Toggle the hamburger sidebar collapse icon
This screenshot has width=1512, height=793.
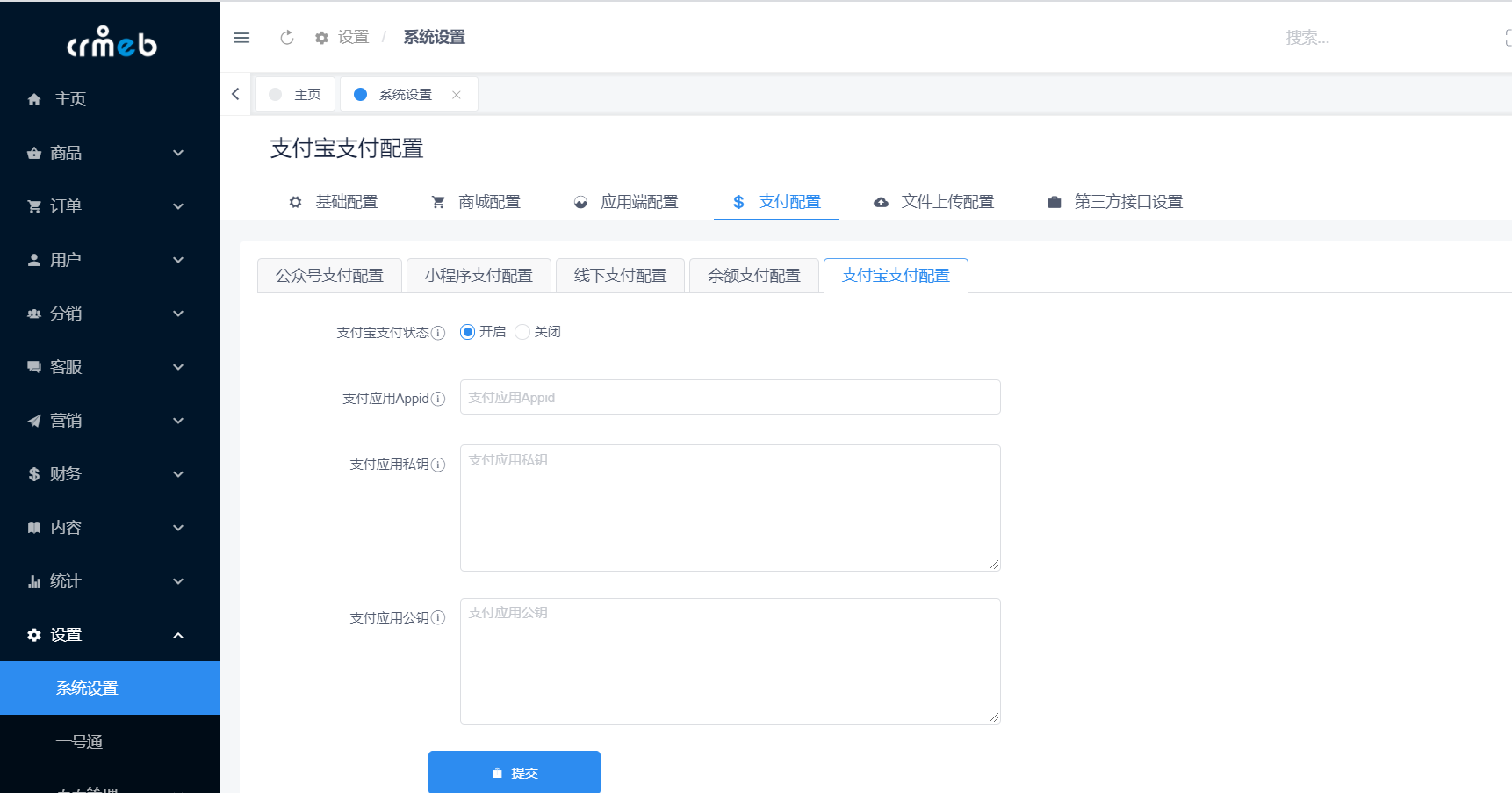[x=241, y=38]
